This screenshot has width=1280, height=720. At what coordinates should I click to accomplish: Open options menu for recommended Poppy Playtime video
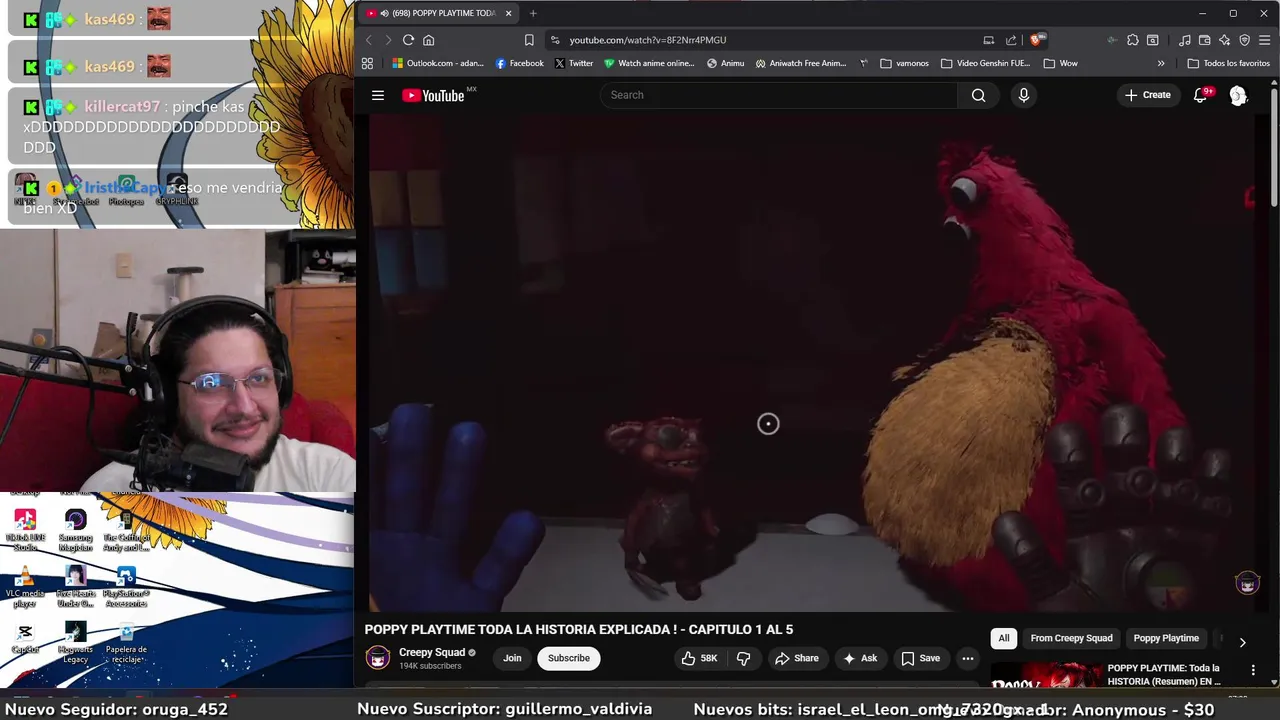pyautogui.click(x=1253, y=670)
